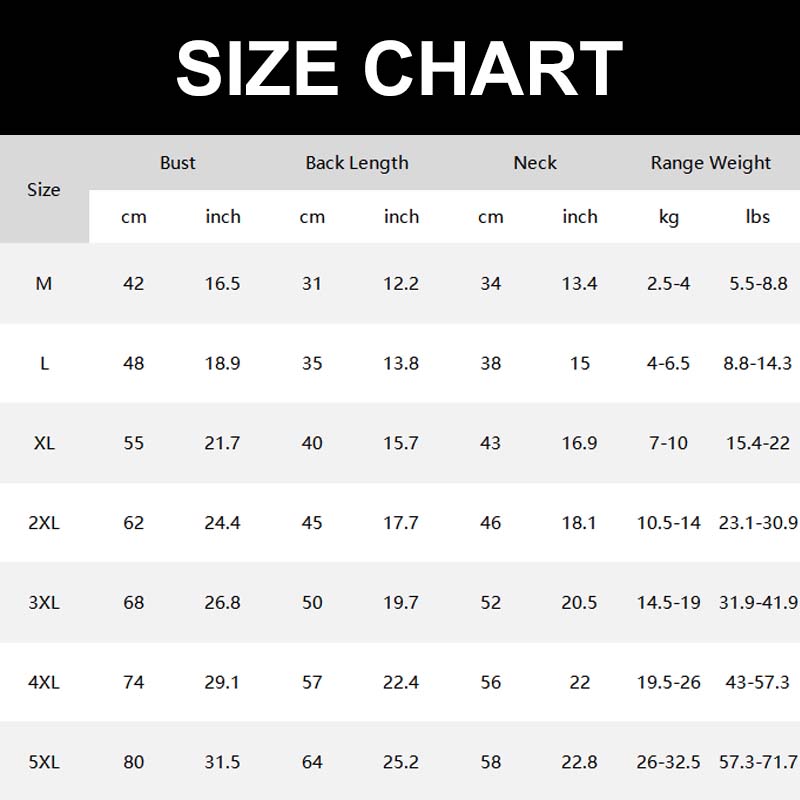Click the 2.5-4 kg weight cell

point(669,284)
